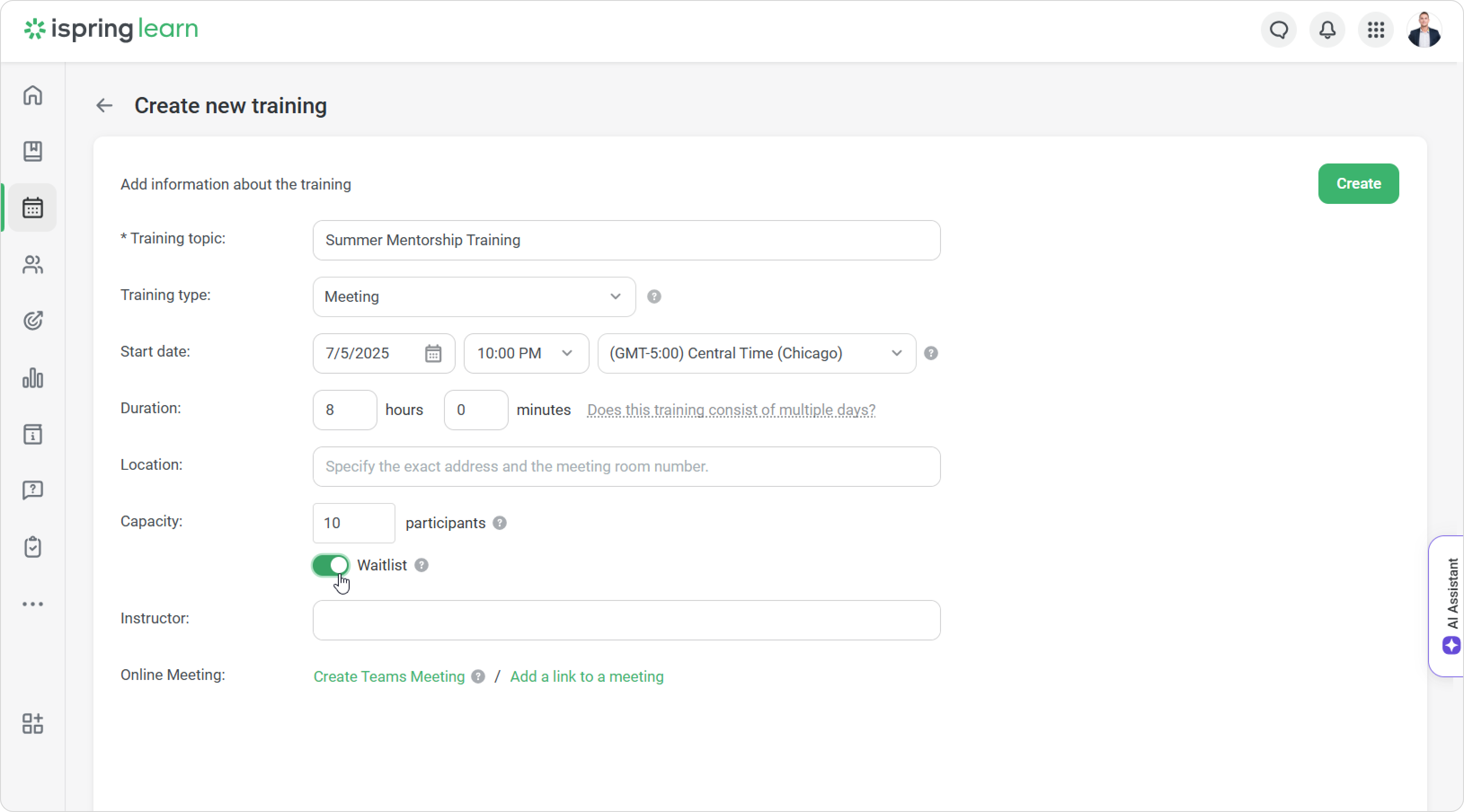Click 'Add a link to a meeting'

[586, 677]
